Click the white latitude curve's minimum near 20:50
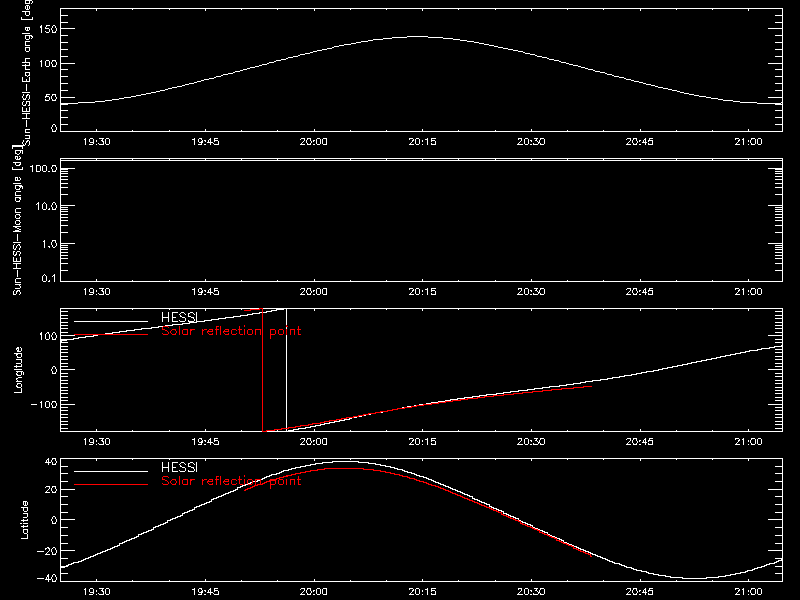Image resolution: width=800 pixels, height=600 pixels. tap(696, 579)
